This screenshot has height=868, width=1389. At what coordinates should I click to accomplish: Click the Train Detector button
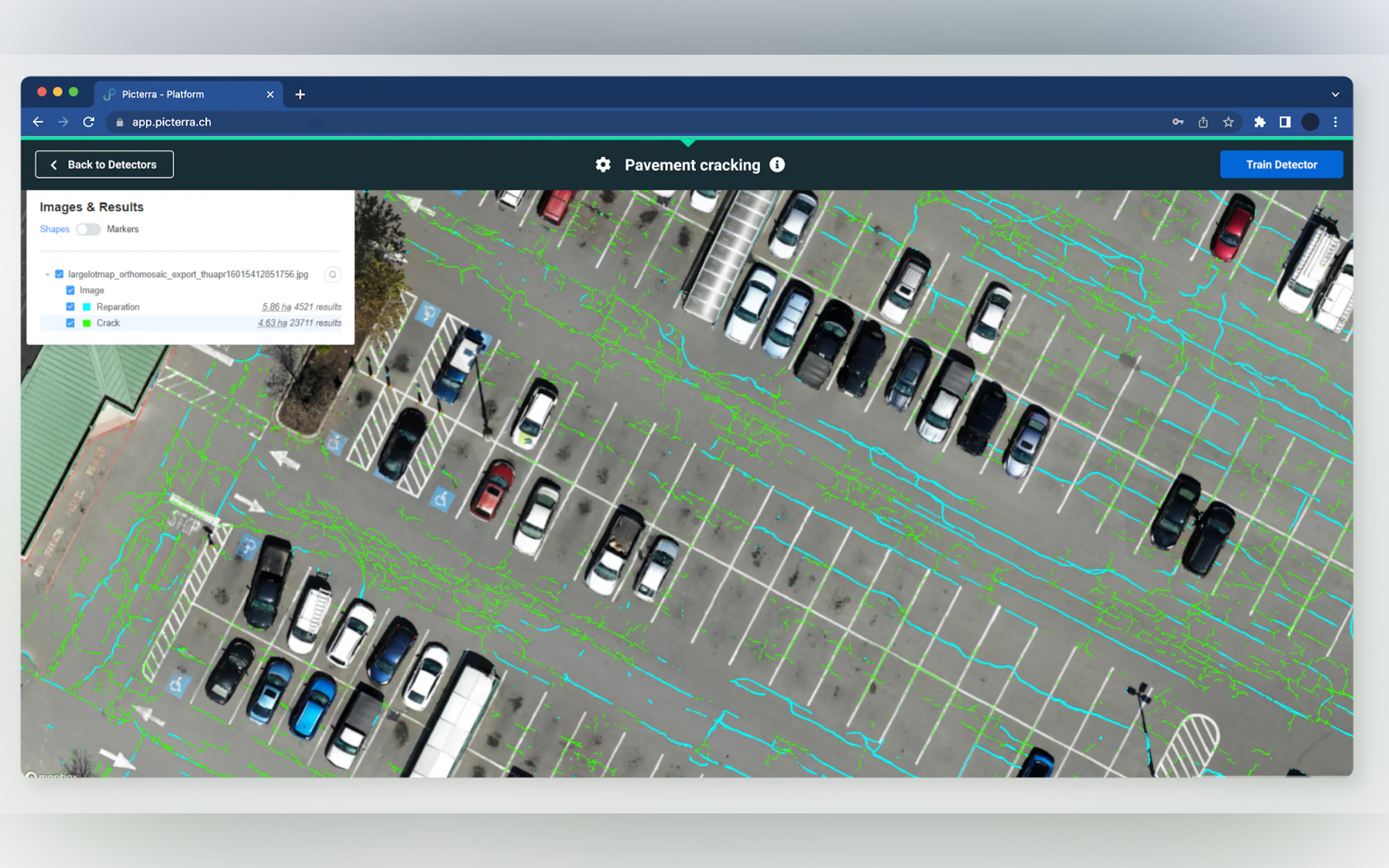coord(1281,165)
